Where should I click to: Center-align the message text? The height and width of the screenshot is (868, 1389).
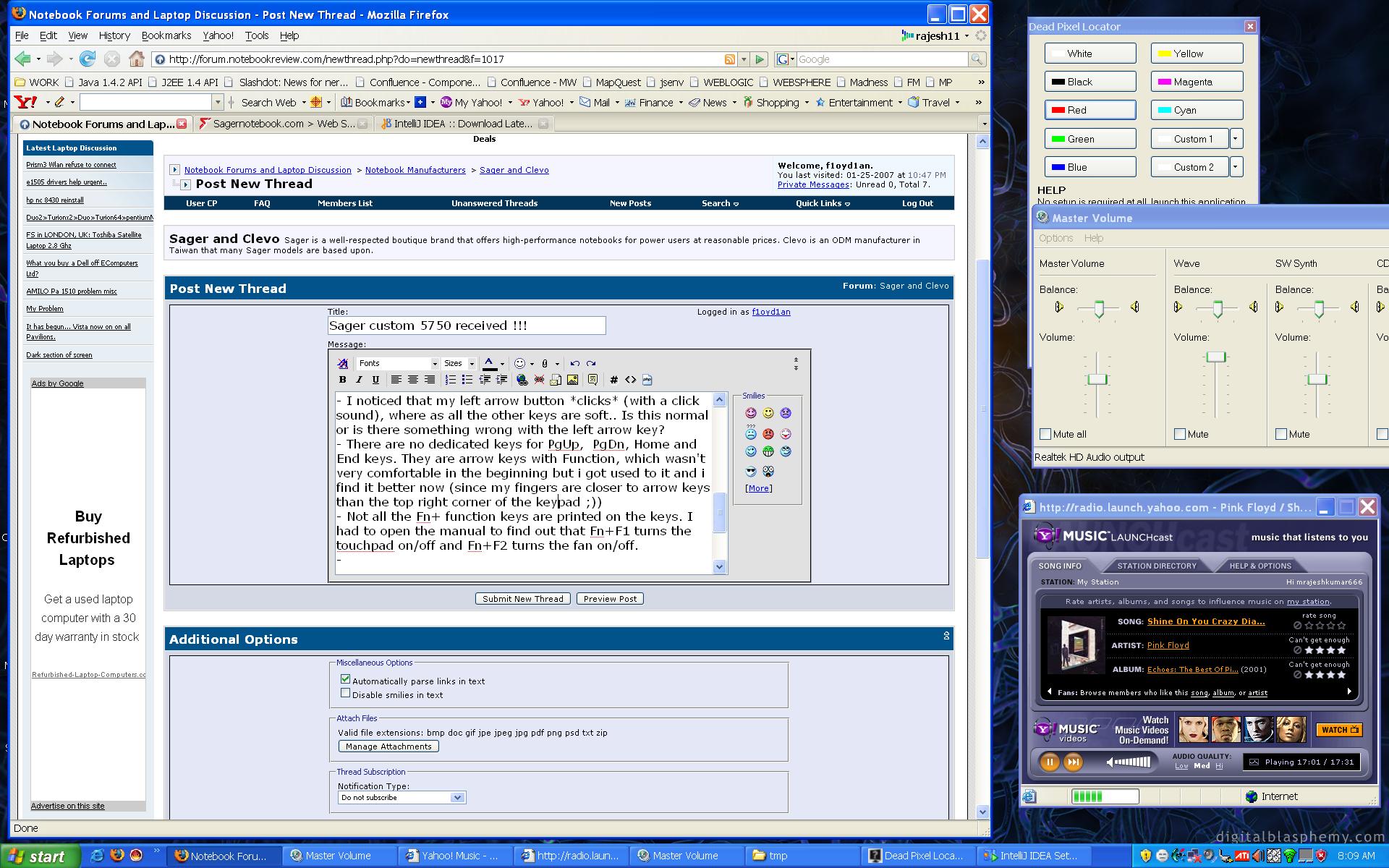[x=412, y=380]
